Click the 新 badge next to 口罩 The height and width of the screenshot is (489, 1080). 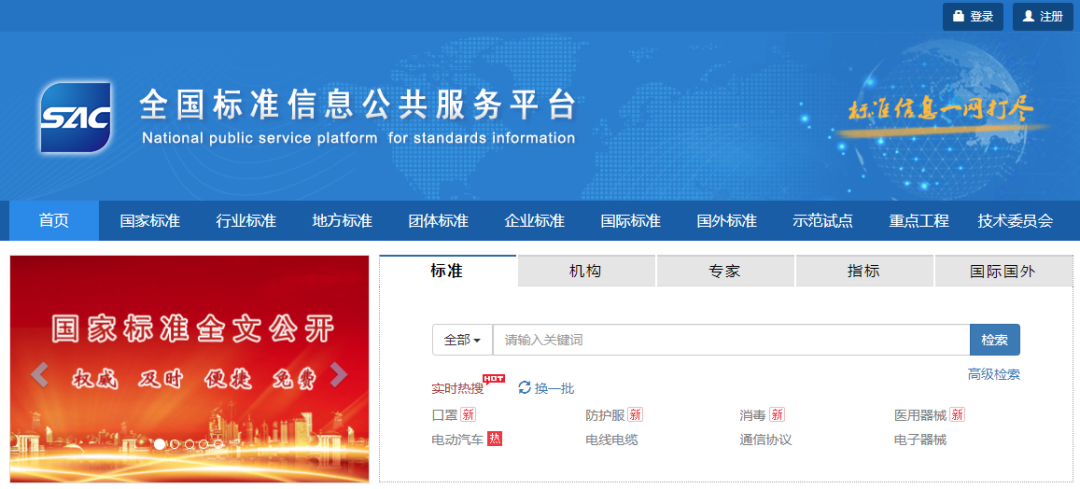(x=468, y=415)
